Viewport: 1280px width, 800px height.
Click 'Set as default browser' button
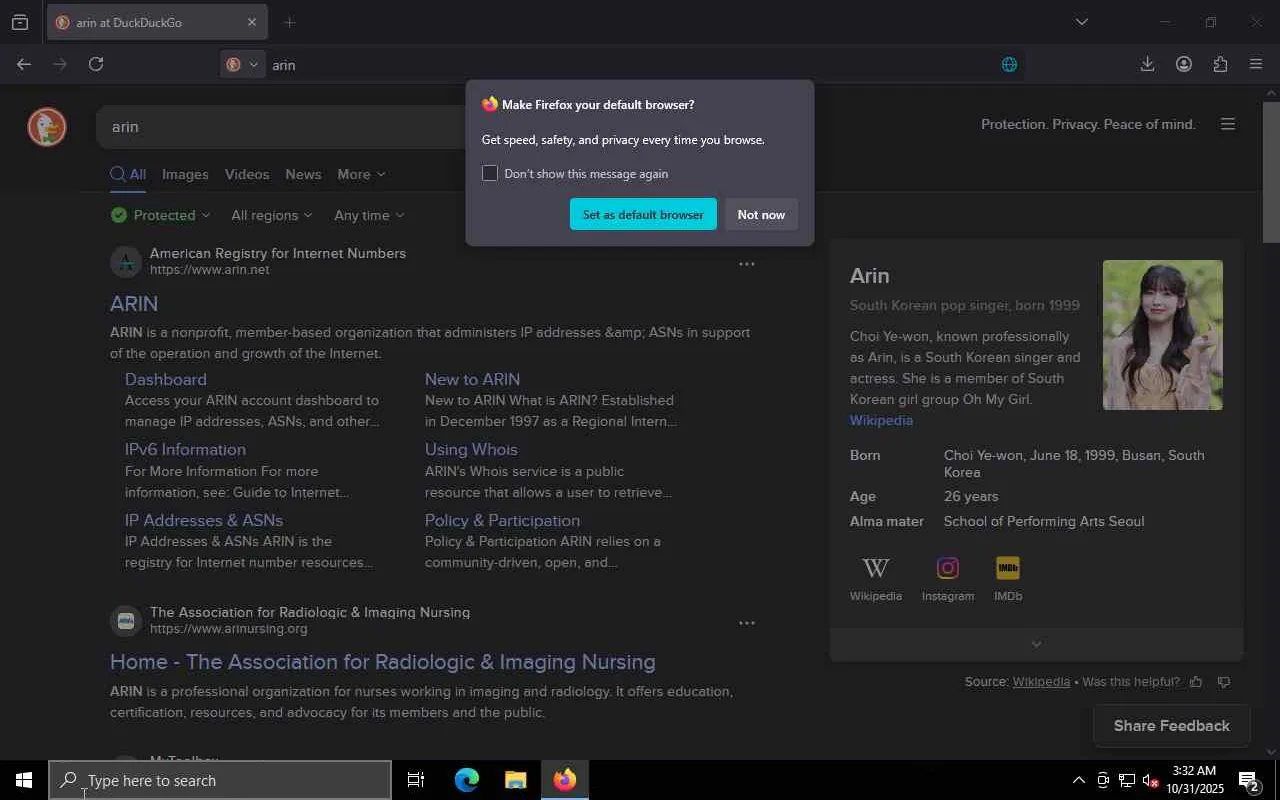(643, 214)
